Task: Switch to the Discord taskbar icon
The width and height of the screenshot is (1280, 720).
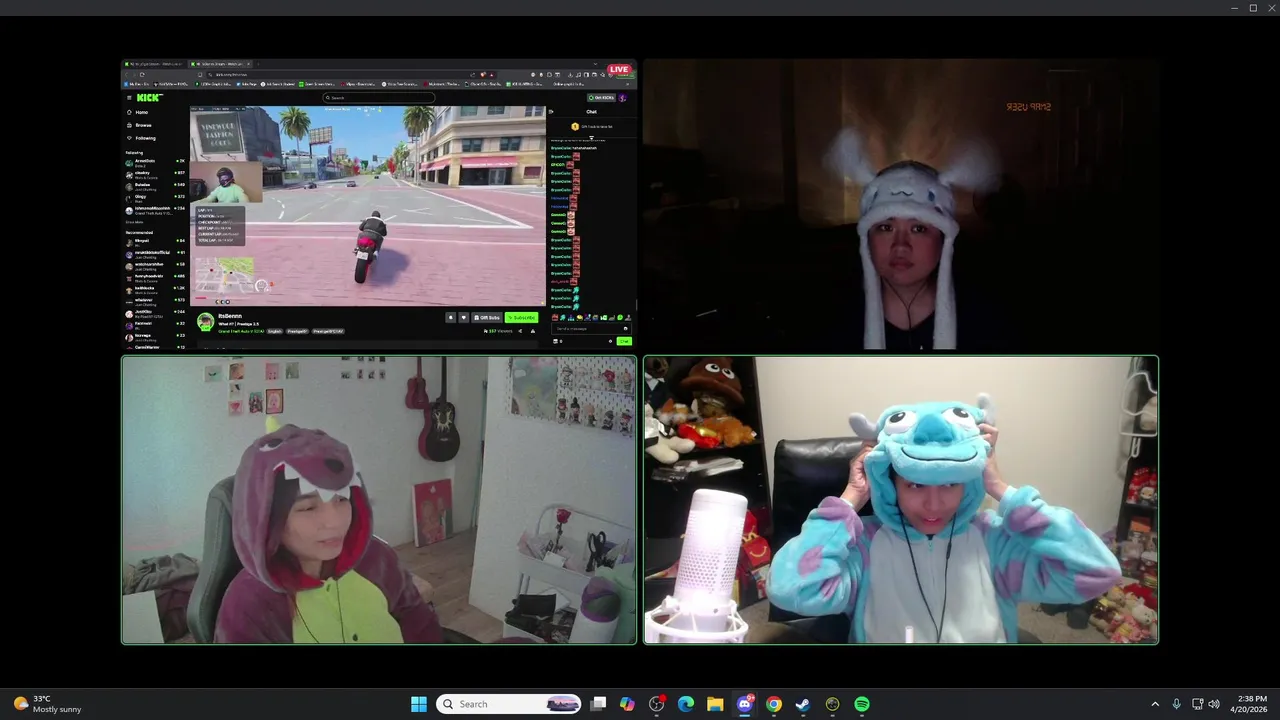Action: [745, 704]
